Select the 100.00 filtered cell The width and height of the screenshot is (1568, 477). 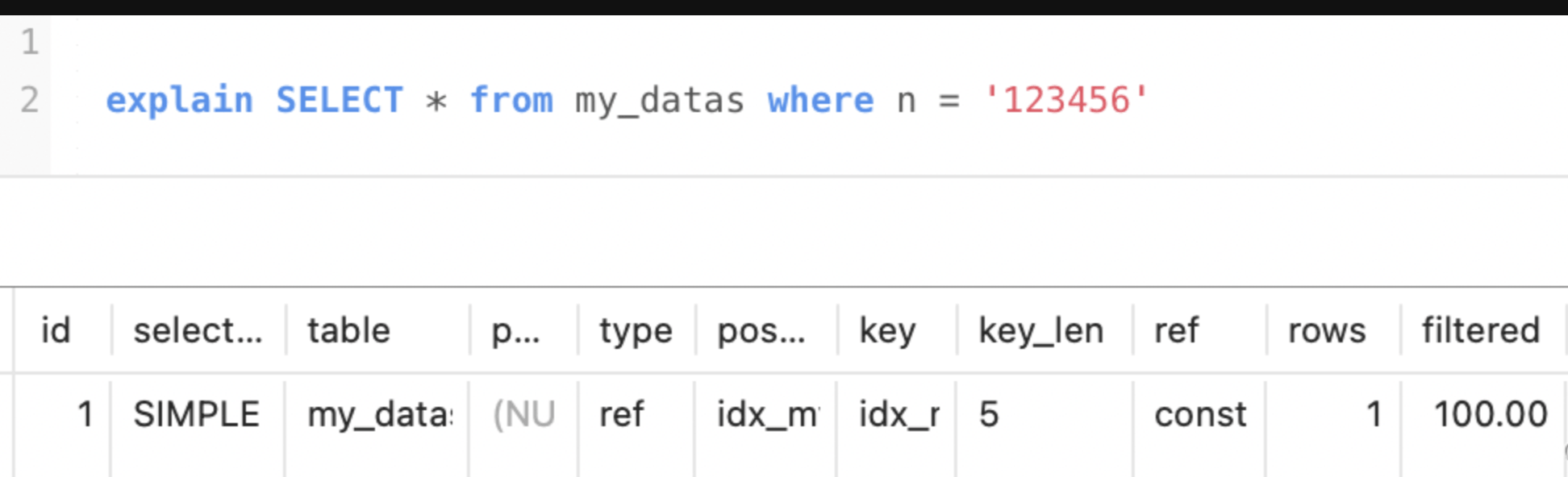pos(1490,414)
